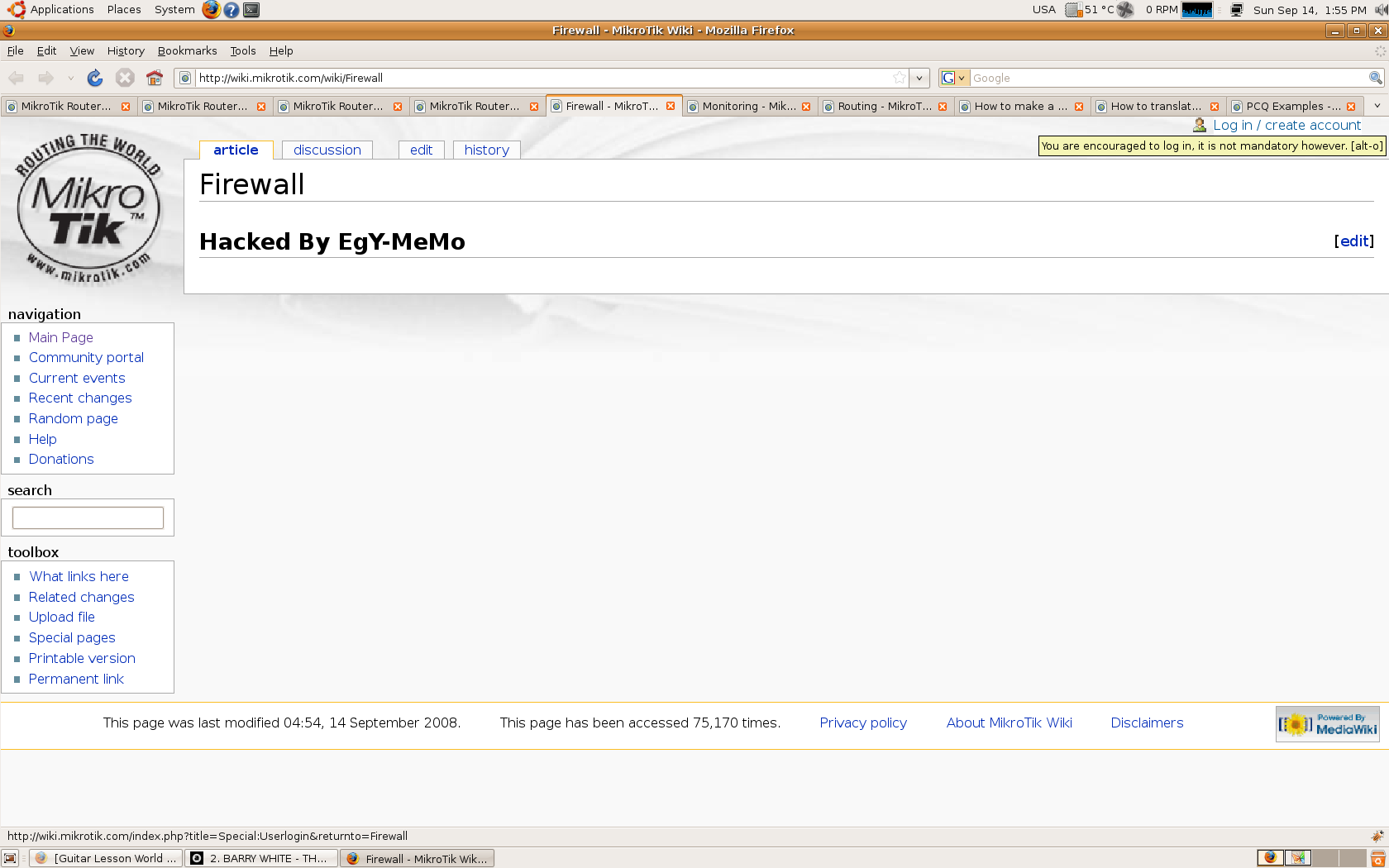The height and width of the screenshot is (868, 1389).
Task: Go to the browser Home page
Action: [155, 78]
